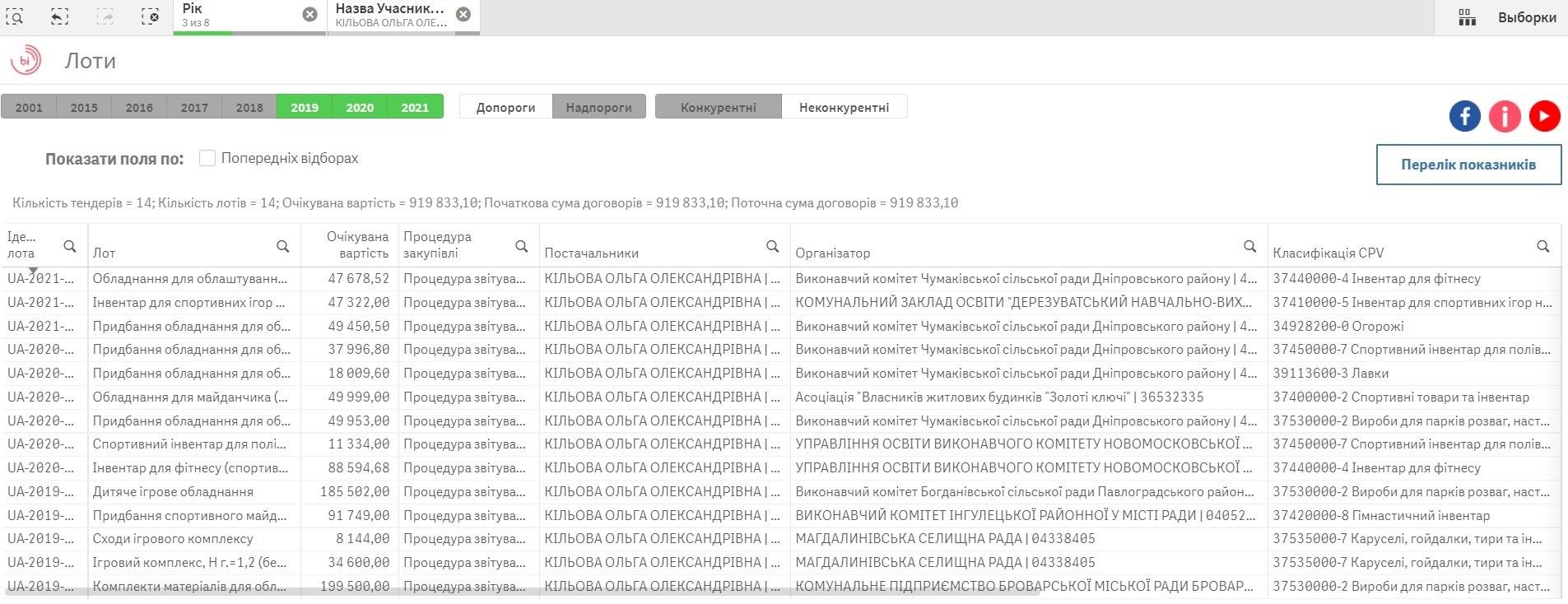1568x604 pixels.
Task: Select CPV cell '37420000-8 Гімнастичний інвентар'
Action: pos(1414,515)
